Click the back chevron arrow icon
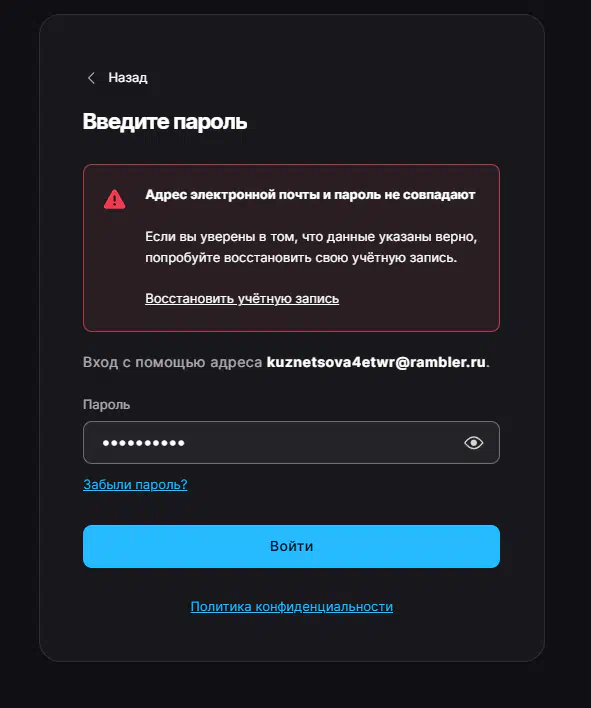Image resolution: width=591 pixels, height=708 pixels. tap(91, 78)
